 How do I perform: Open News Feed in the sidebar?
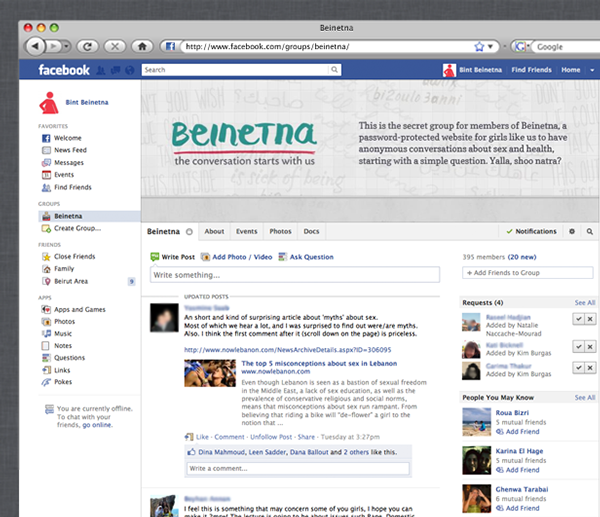pos(70,150)
